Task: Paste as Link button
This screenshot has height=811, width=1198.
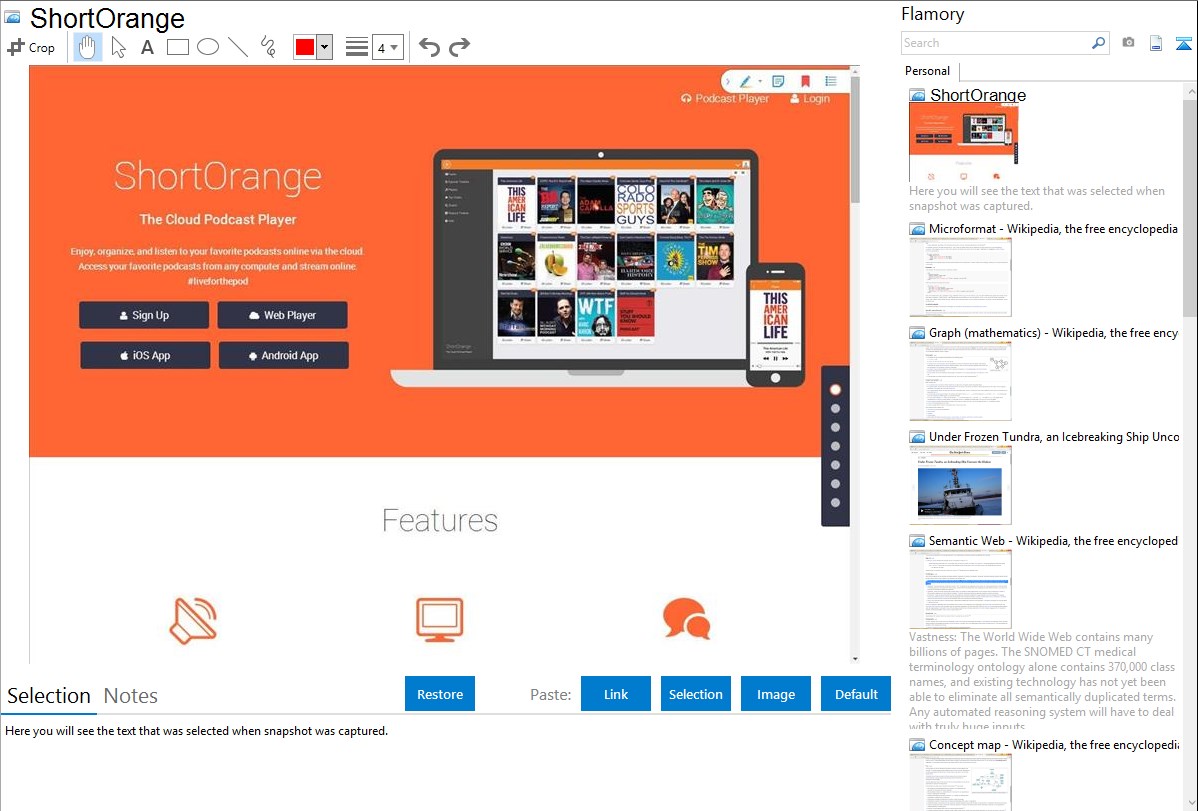Action: tap(616, 694)
